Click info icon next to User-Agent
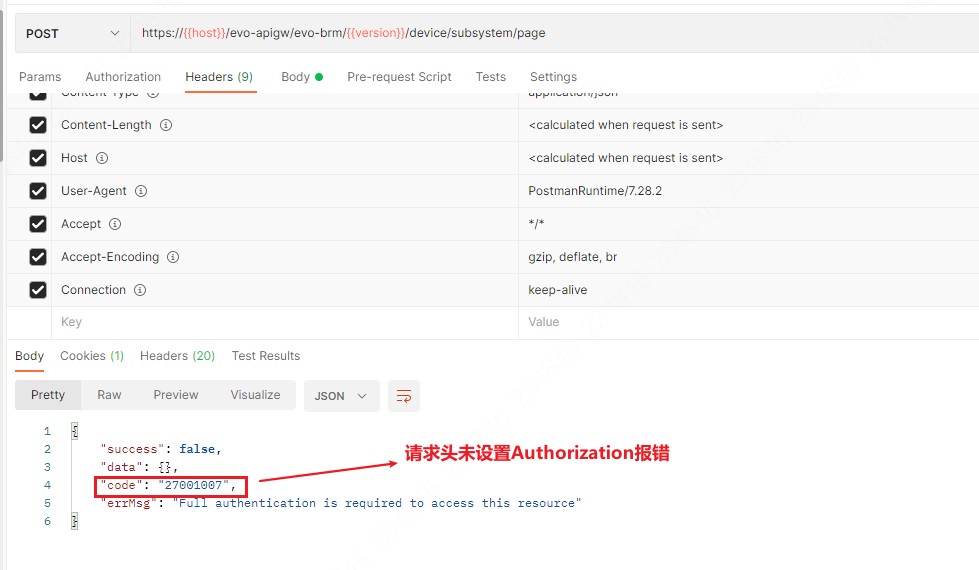This screenshot has height=570, width=979. point(141,191)
